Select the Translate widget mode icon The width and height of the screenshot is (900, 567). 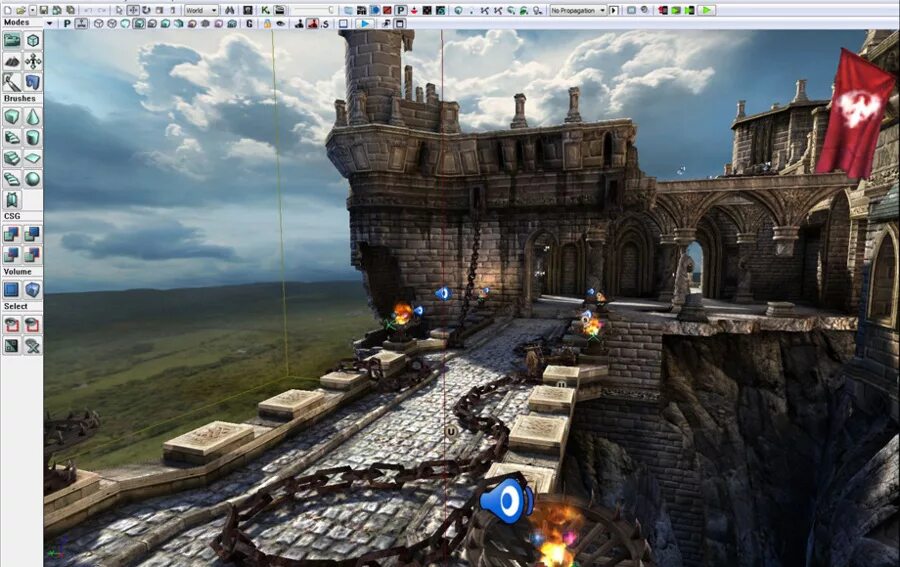point(133,10)
